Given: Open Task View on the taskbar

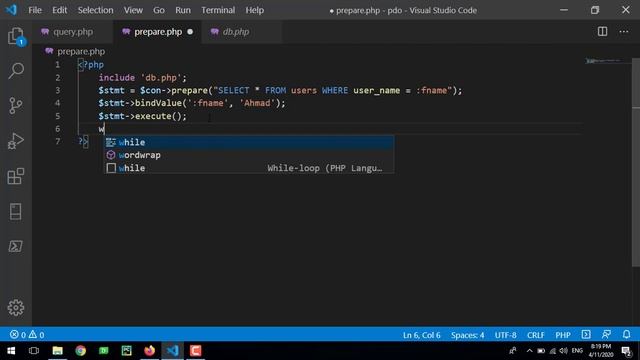Looking at the screenshot, I should (34, 351).
